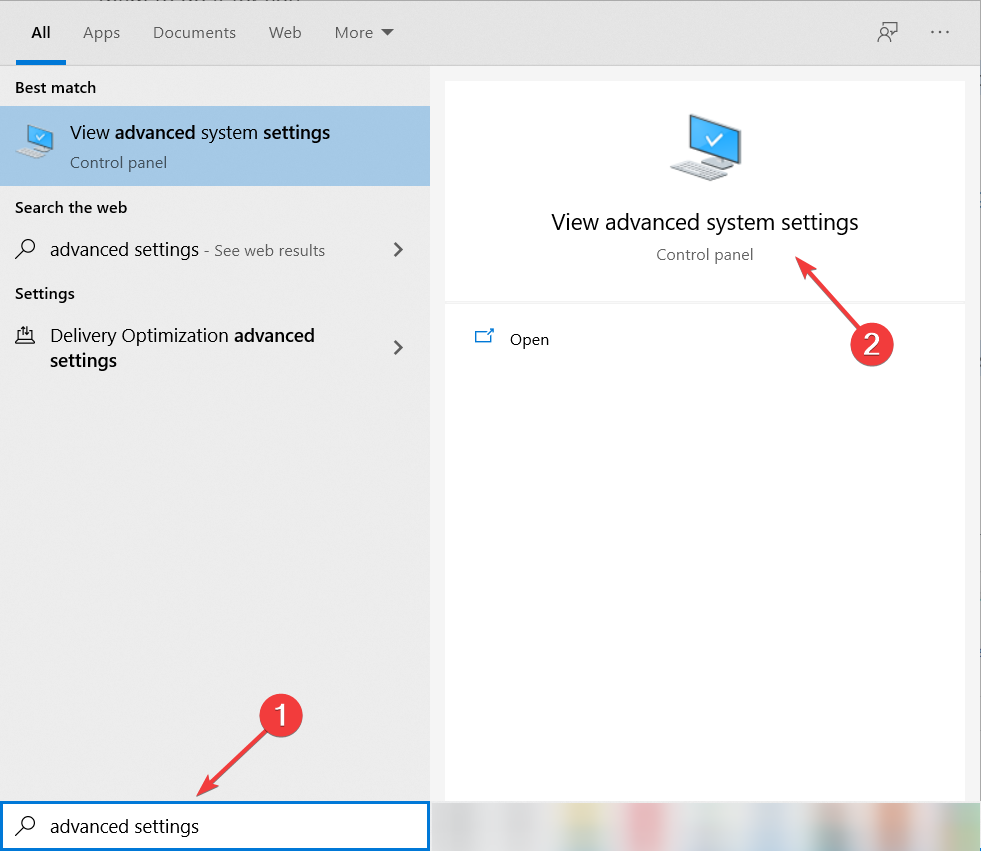Click the magnifier icon in search box
Viewport: 981px width, 851px height.
(x=25, y=826)
